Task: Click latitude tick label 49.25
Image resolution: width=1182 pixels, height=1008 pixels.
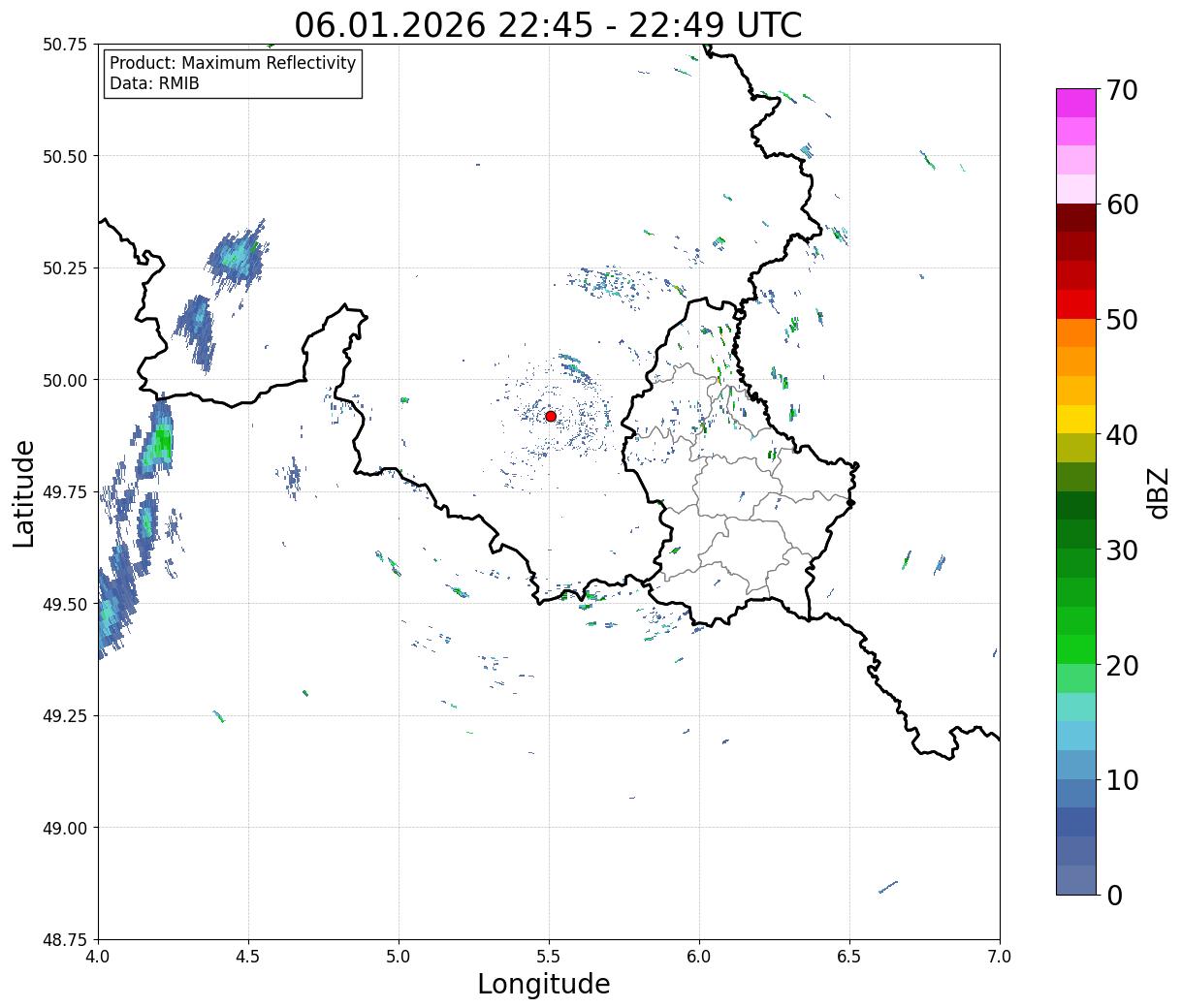Action: (65, 716)
